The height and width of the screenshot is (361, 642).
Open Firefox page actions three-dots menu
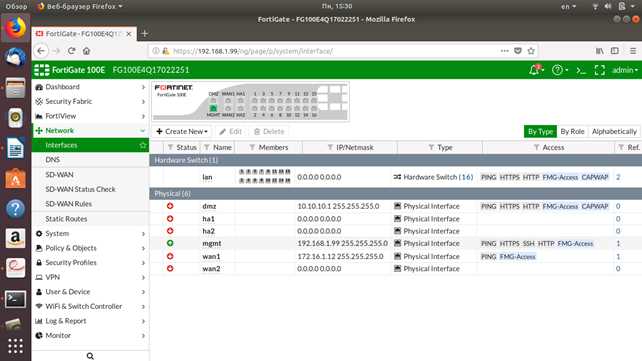pyautogui.click(x=504, y=51)
